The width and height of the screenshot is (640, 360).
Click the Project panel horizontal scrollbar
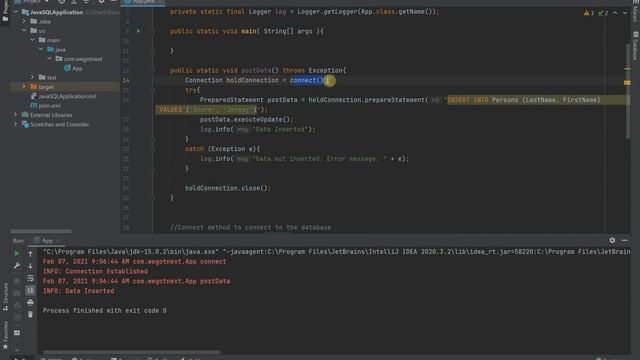tap(41, 231)
